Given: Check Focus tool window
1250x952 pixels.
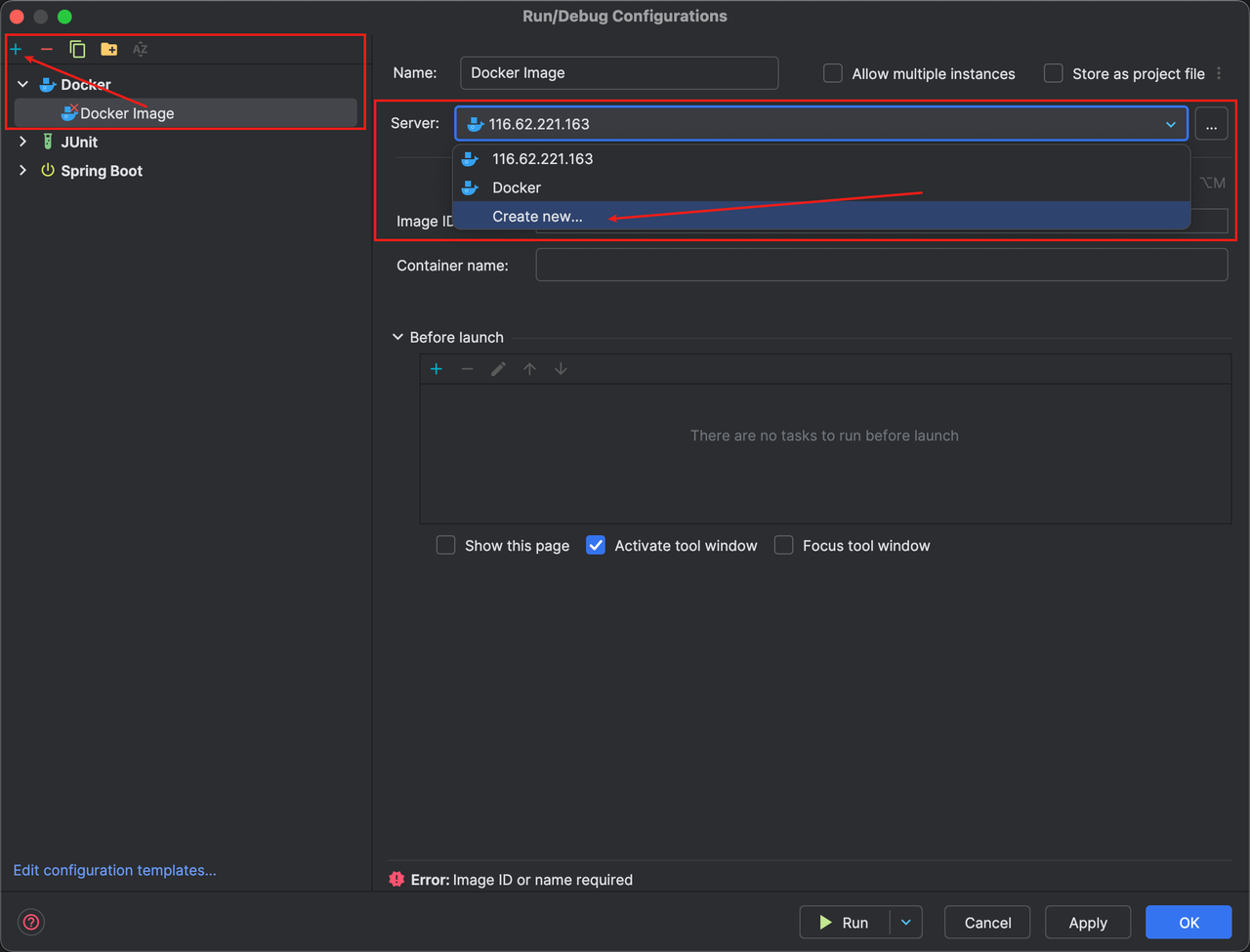Looking at the screenshot, I should (x=784, y=545).
